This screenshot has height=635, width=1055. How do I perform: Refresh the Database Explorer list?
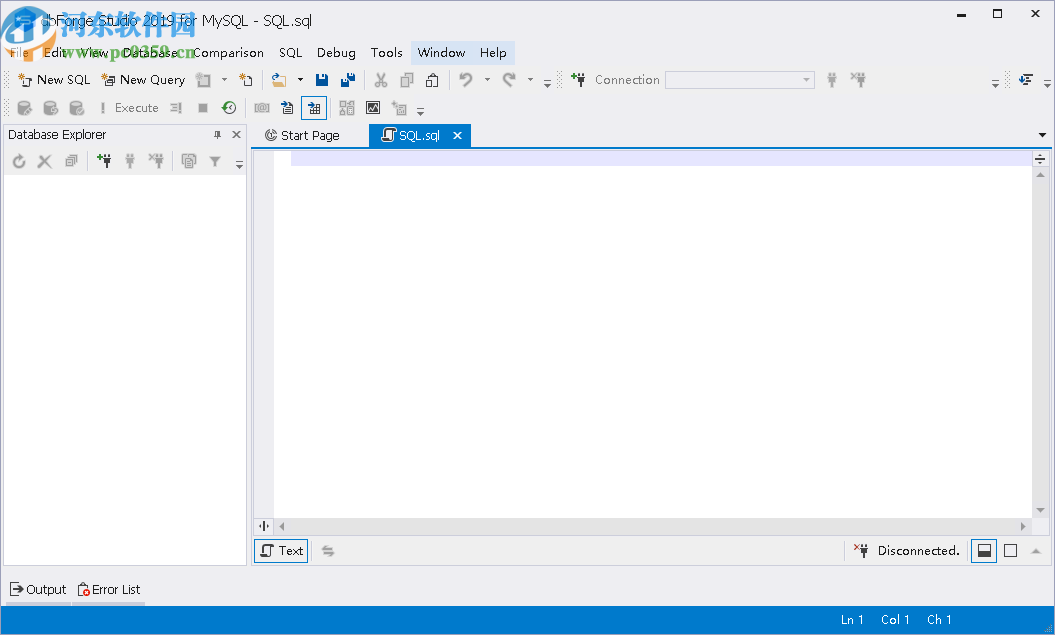19,160
